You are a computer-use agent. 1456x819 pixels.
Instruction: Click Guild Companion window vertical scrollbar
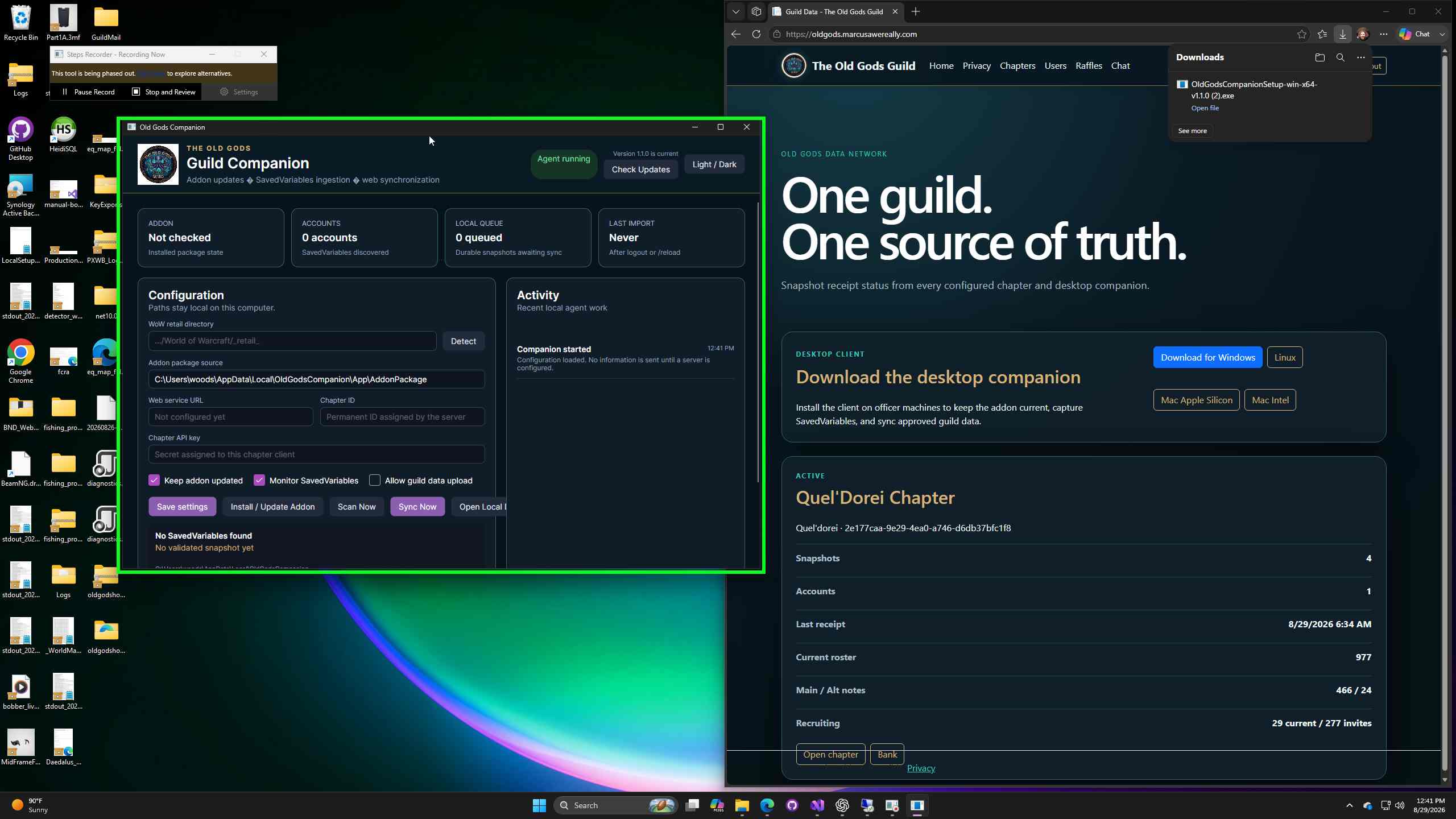[758, 341]
